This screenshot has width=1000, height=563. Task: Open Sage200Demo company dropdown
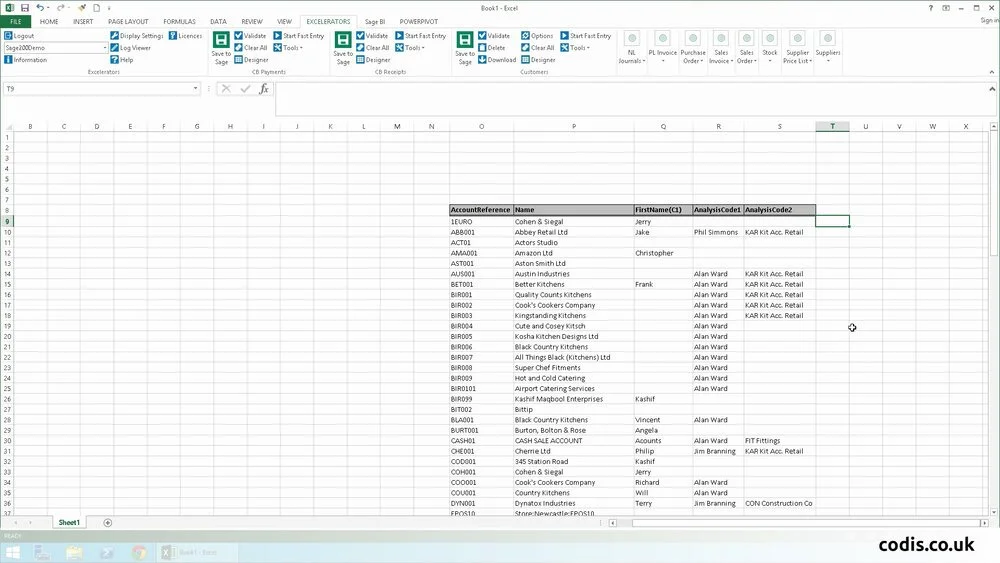point(105,48)
